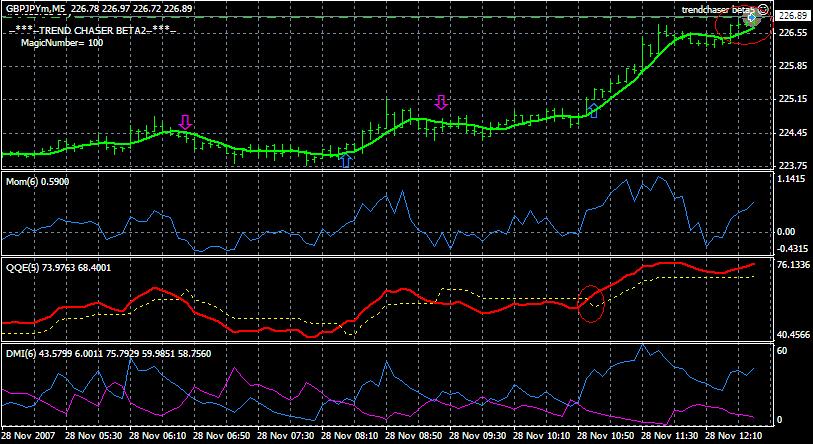The image size is (813, 444).
Task: Click the trendchaser beta5 expert label
Action: tap(719, 9)
